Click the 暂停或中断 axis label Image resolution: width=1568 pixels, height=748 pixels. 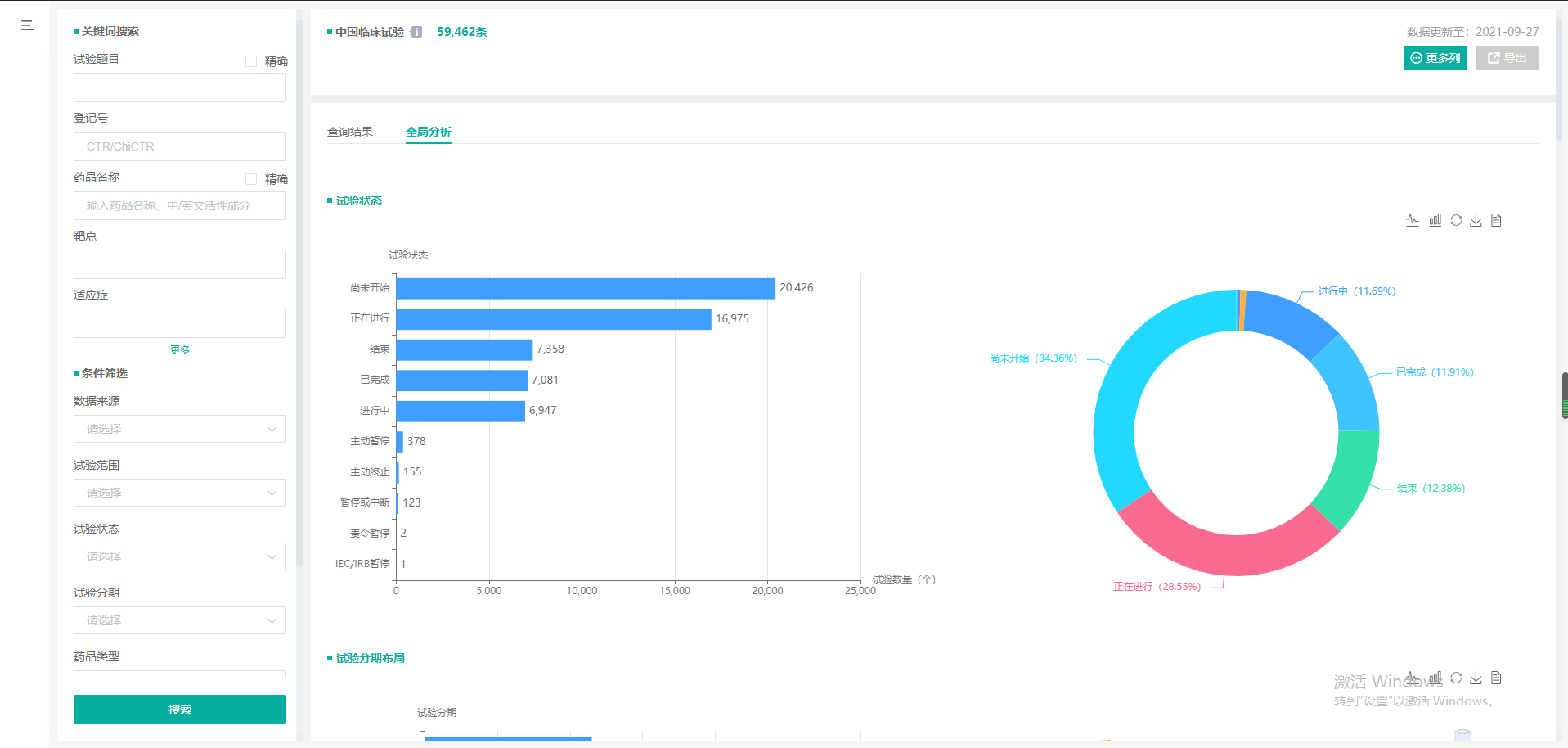pos(365,502)
